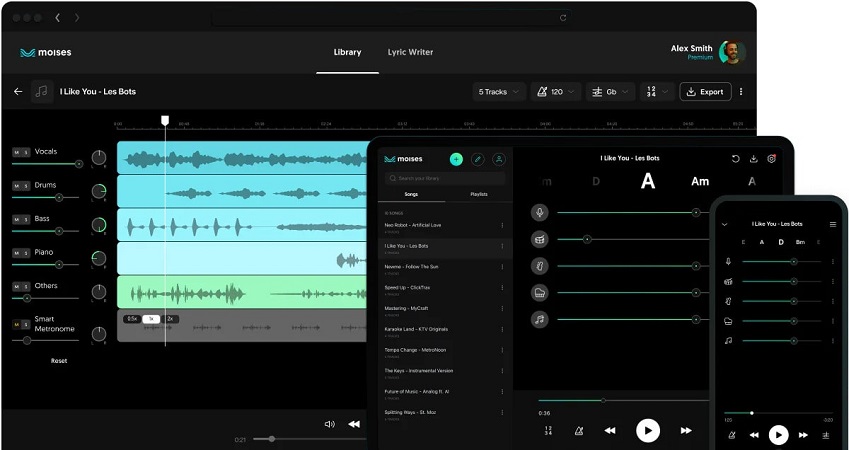Open the options menu for Speed Up - ClickTrax
Screen dimensions: 849x450
coord(502,288)
